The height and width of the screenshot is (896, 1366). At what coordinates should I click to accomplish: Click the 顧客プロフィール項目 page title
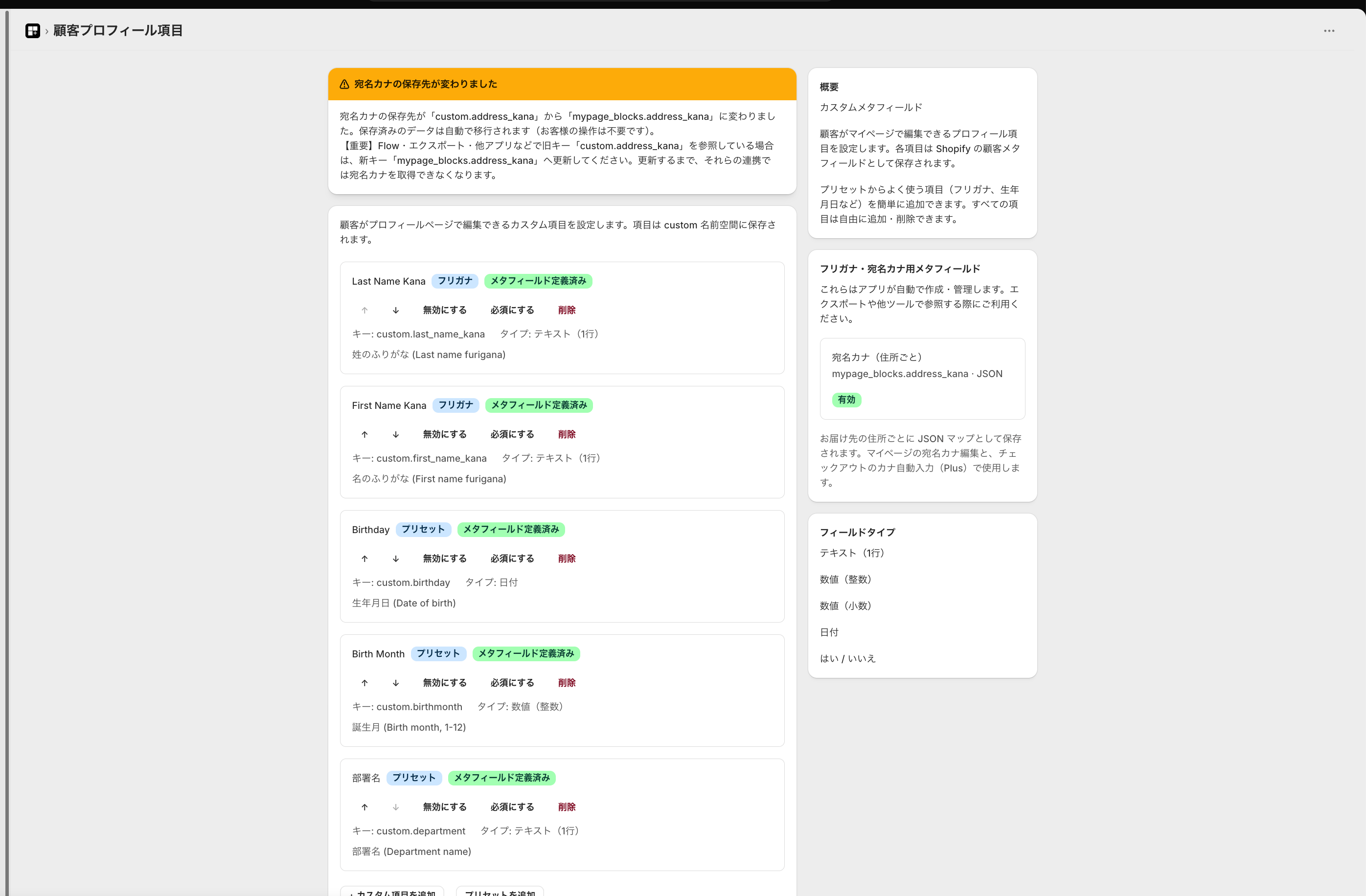[117, 30]
